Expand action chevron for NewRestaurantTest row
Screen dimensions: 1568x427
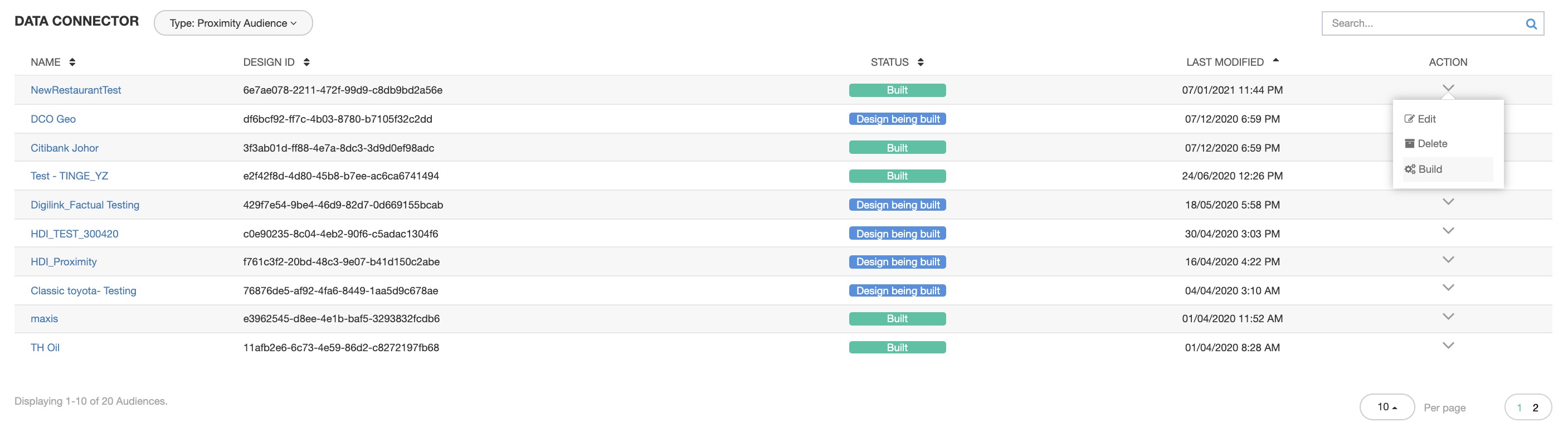pos(1448,88)
